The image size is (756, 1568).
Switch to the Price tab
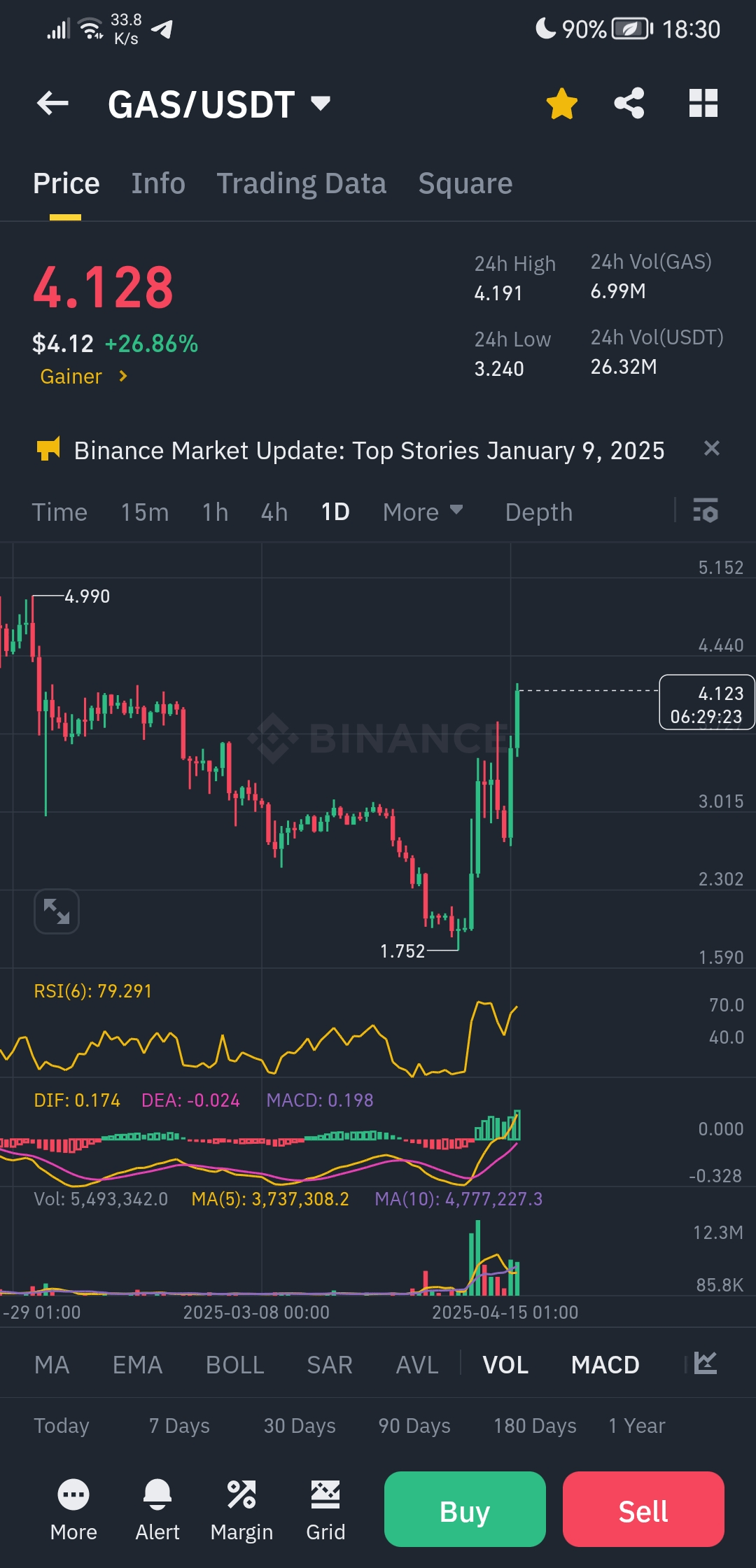click(x=66, y=183)
